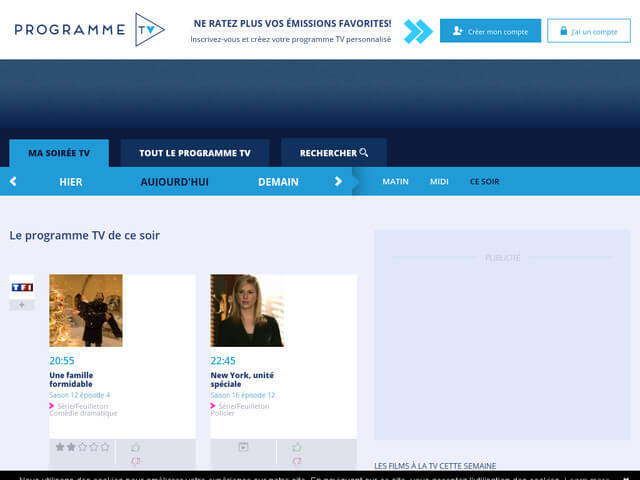Select the Midi time slot
Screen dimensions: 640x480
(x=439, y=181)
